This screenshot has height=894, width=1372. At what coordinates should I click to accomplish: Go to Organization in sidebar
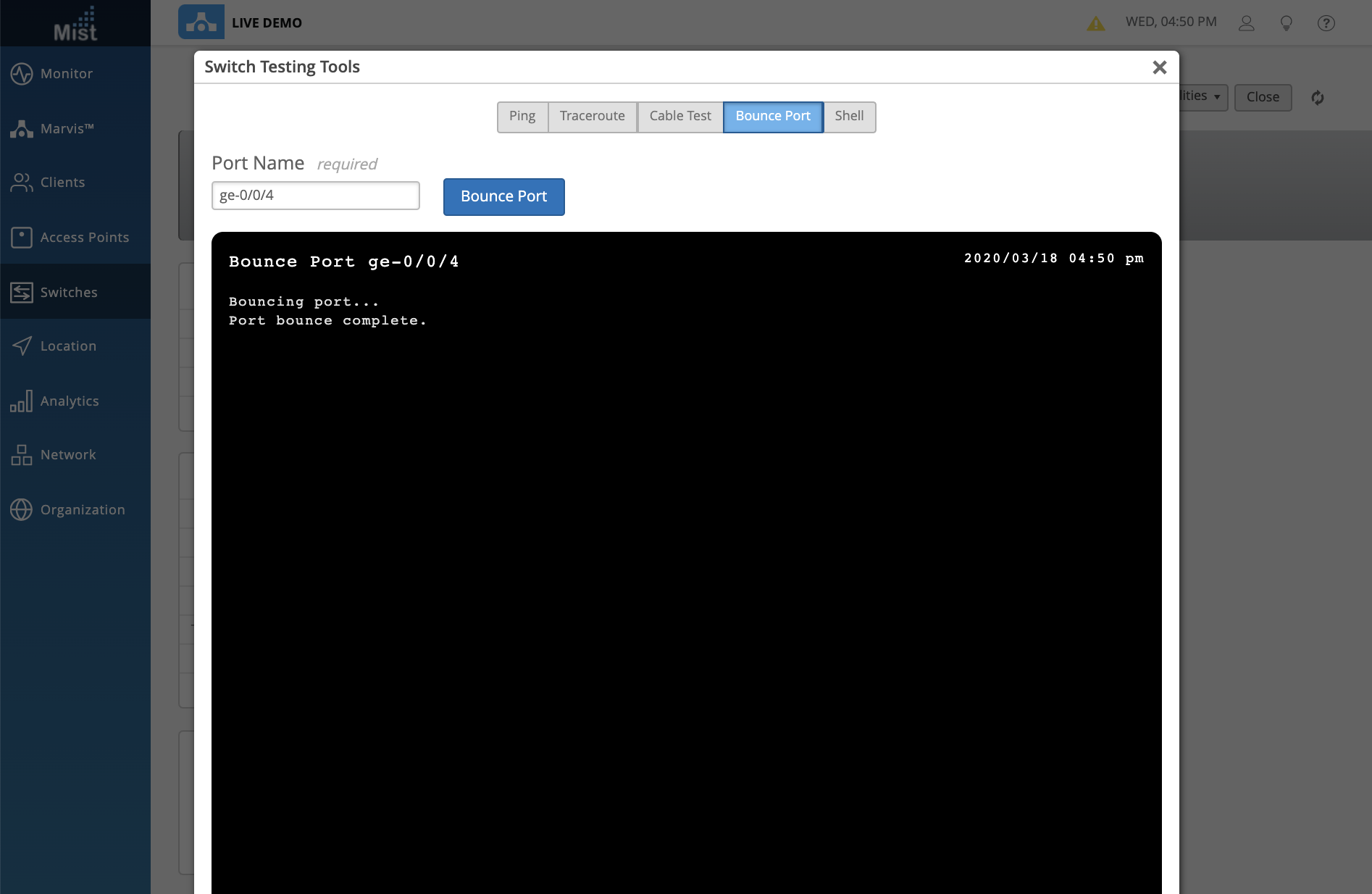[83, 510]
